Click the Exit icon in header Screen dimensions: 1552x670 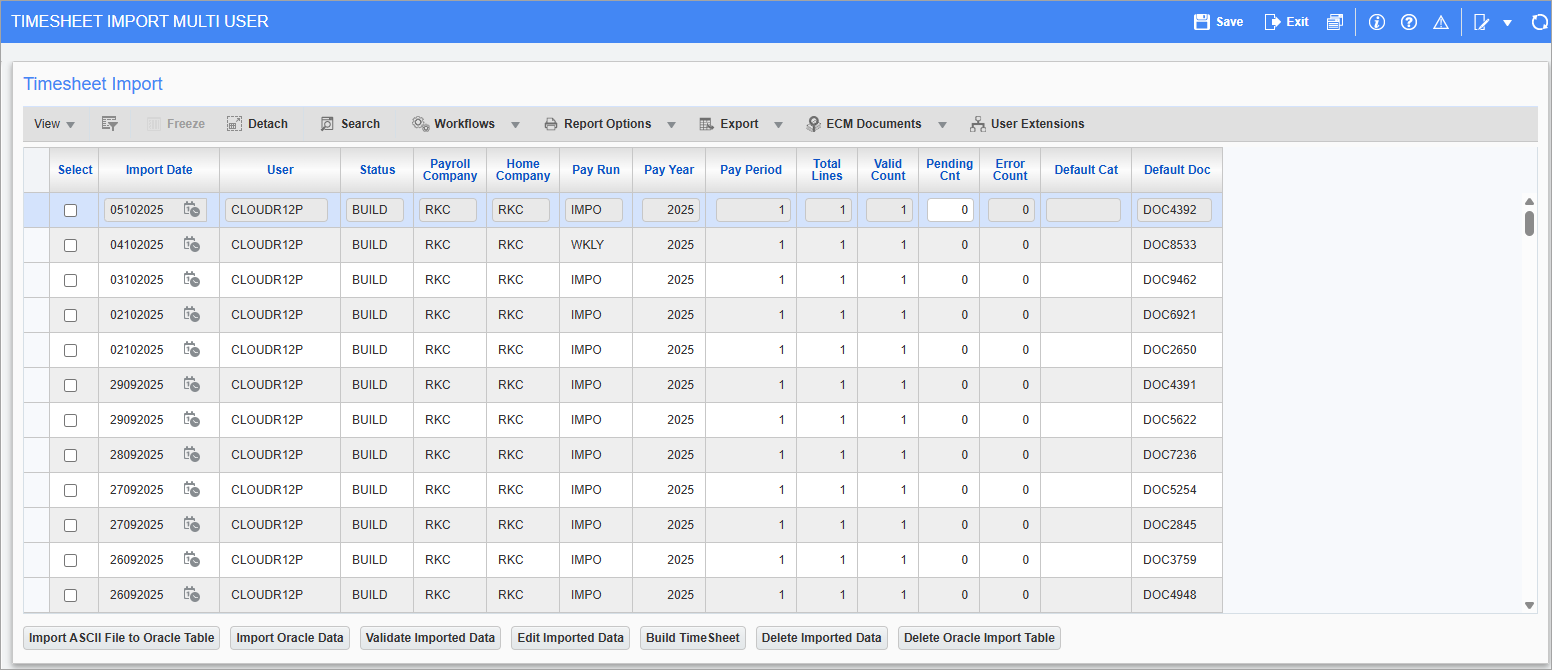(x=1273, y=22)
